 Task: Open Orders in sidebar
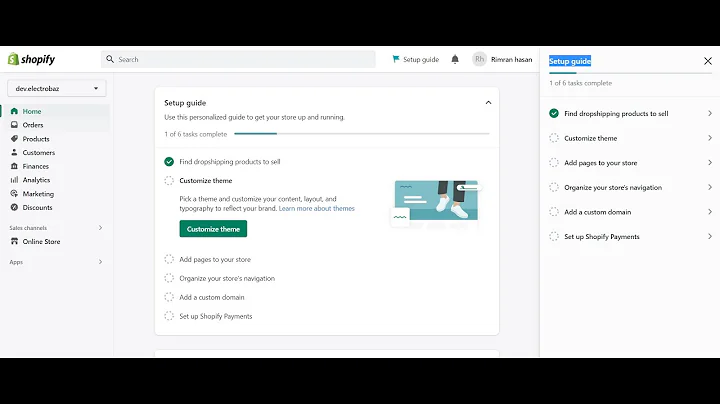click(x=33, y=125)
